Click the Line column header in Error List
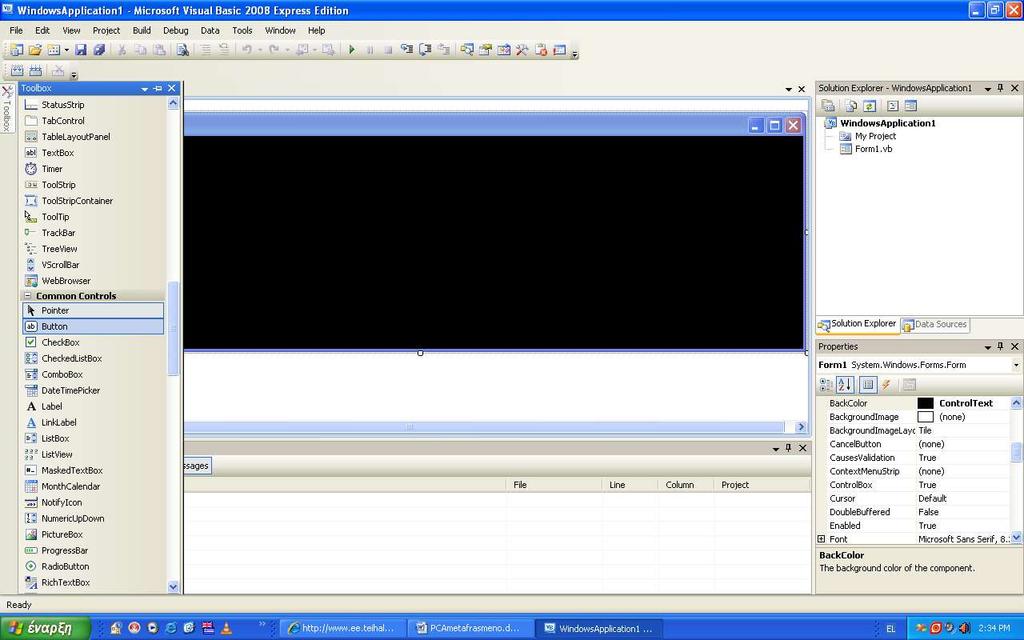The image size is (1024, 640). point(629,485)
